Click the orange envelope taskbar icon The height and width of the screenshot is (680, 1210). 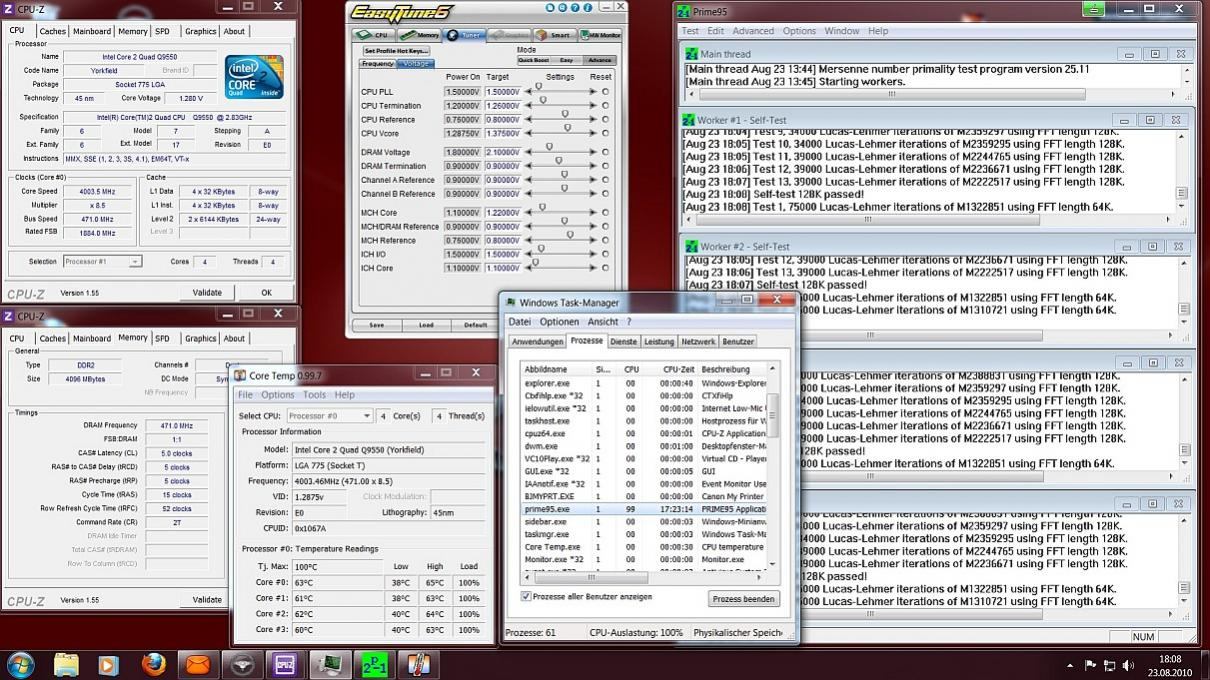tap(198, 664)
